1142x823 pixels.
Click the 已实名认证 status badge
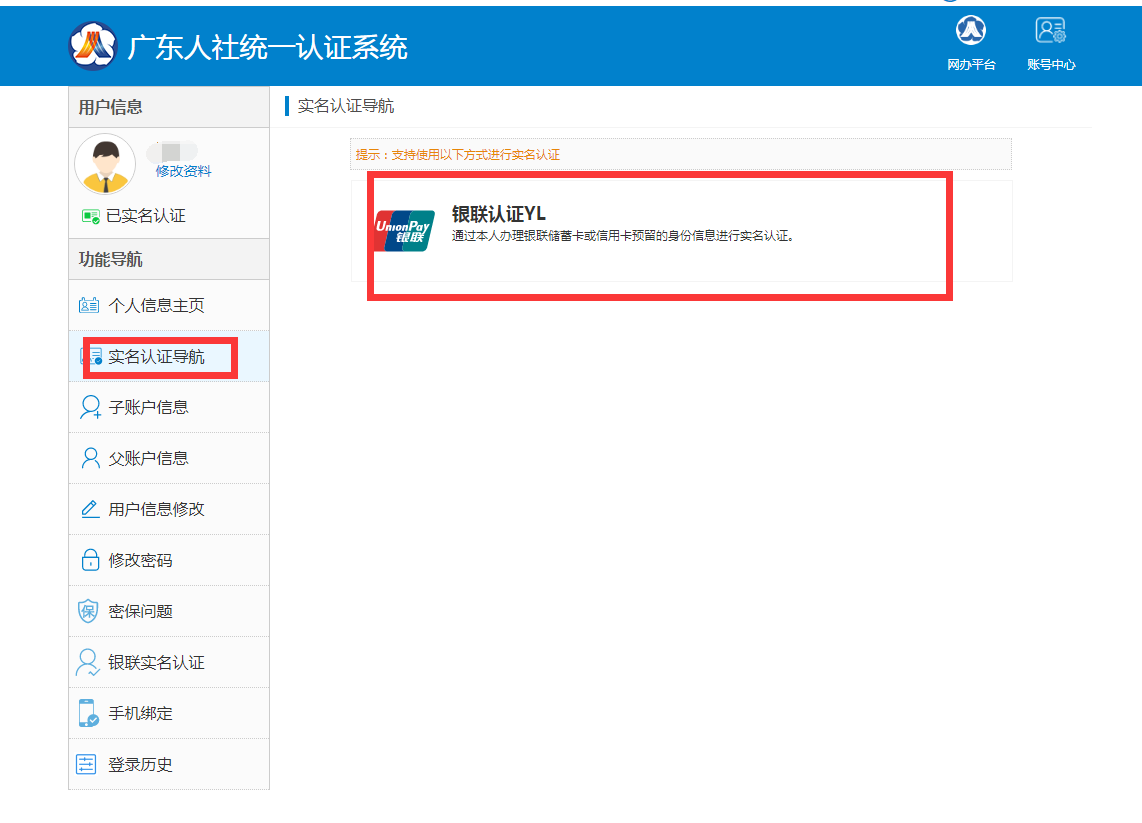pos(134,216)
